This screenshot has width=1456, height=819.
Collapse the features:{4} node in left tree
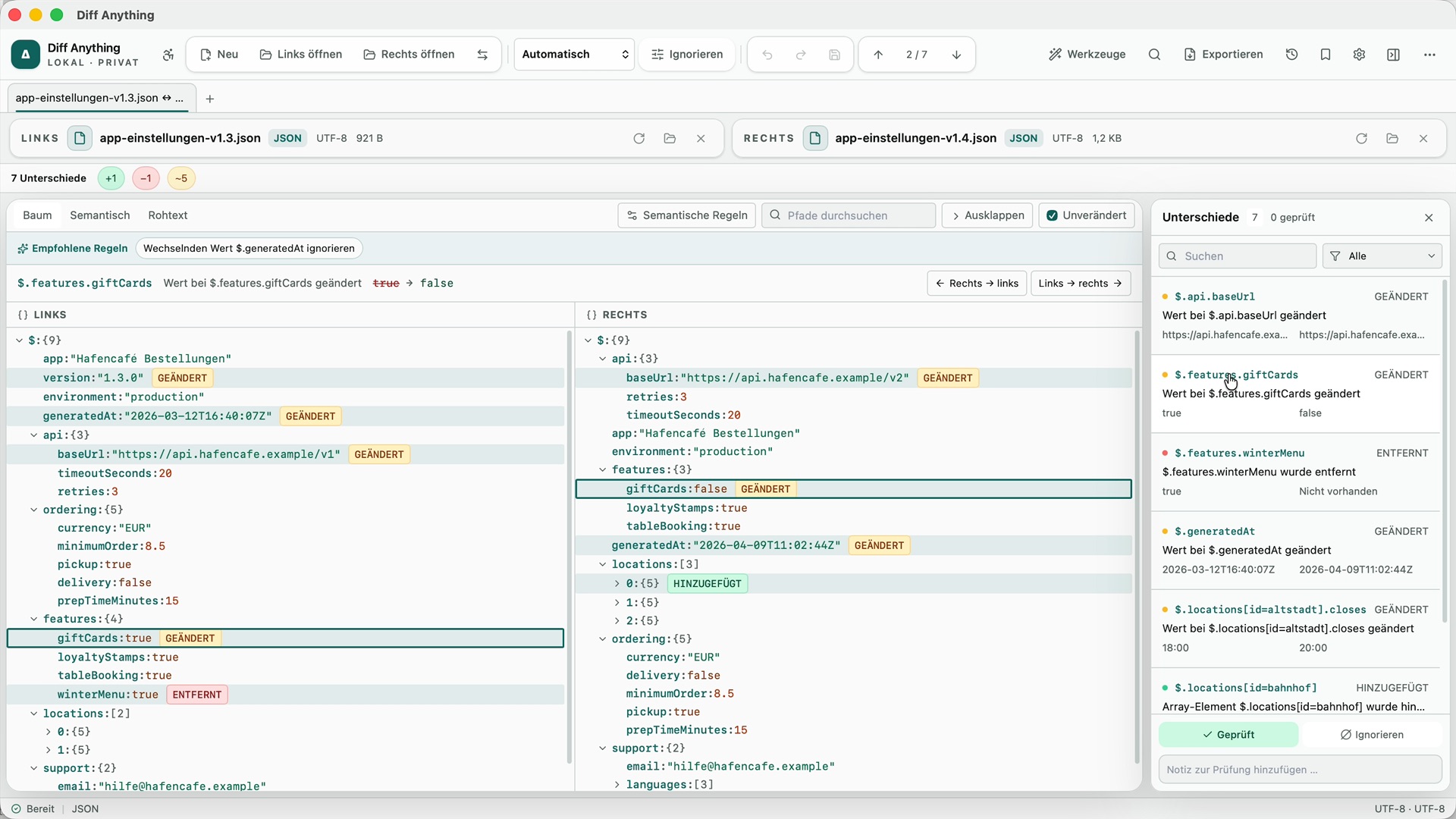[33, 619]
